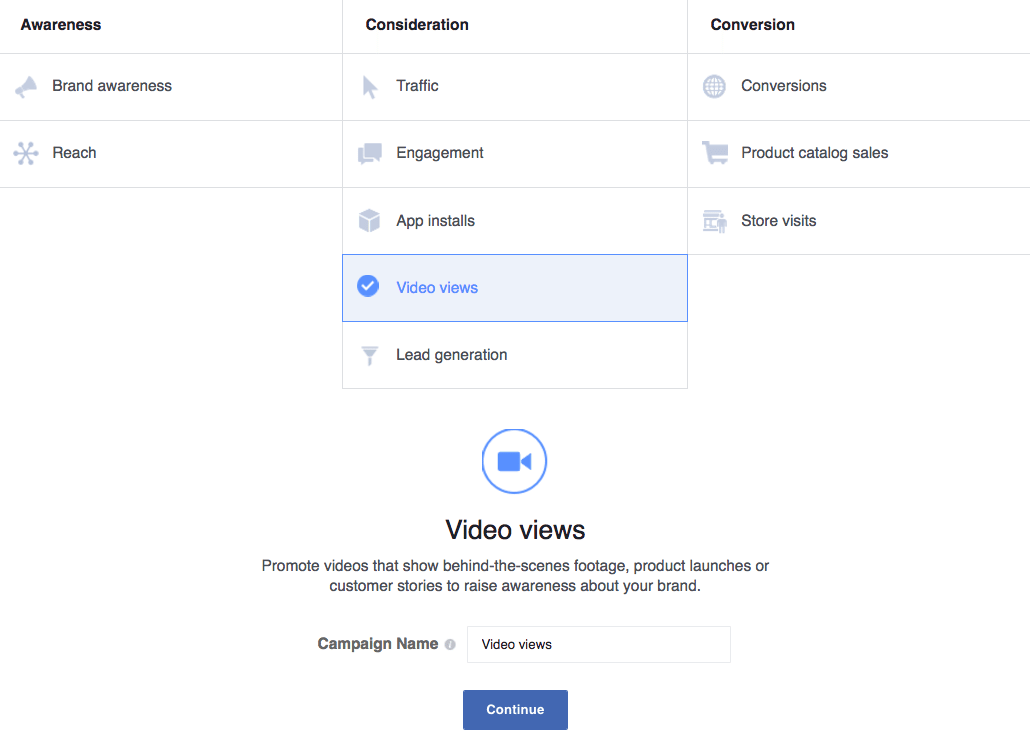Click the Engagement speech bubble icon

pos(369,153)
